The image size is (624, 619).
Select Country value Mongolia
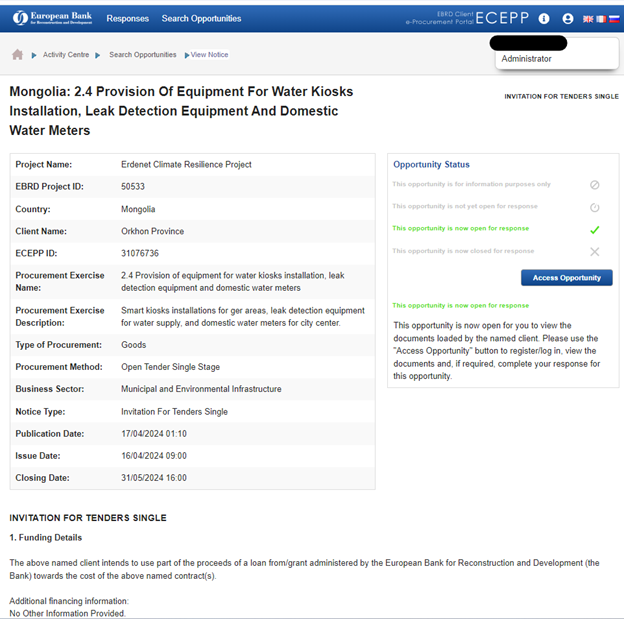pos(138,209)
